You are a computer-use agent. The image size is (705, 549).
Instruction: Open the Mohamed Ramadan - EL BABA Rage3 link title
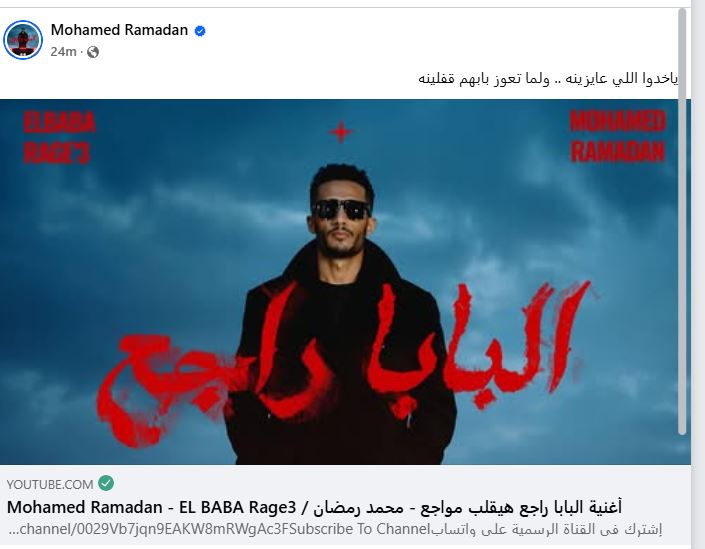tap(314, 507)
